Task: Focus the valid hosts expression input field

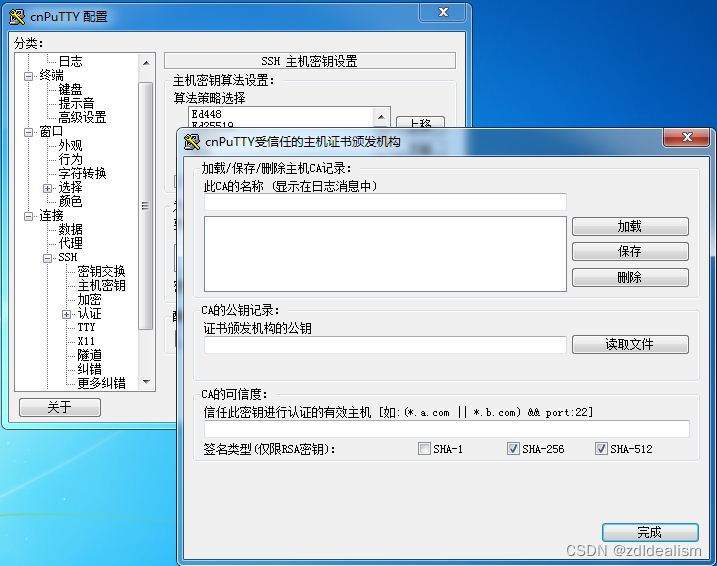Action: tap(446, 429)
